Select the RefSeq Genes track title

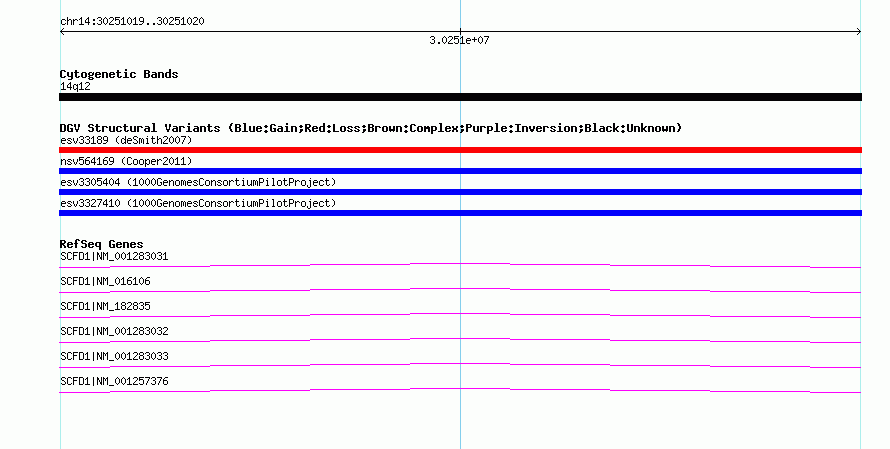(101, 244)
